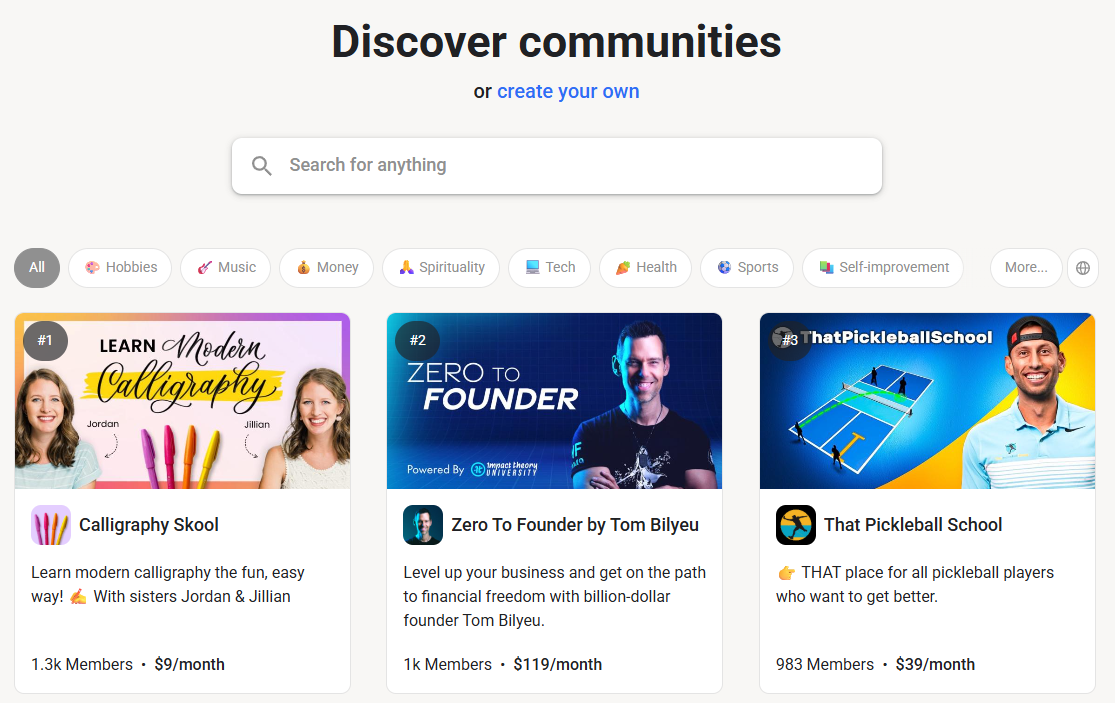The width and height of the screenshot is (1115, 703).
Task: Filter communities by Money category
Action: coord(326,268)
